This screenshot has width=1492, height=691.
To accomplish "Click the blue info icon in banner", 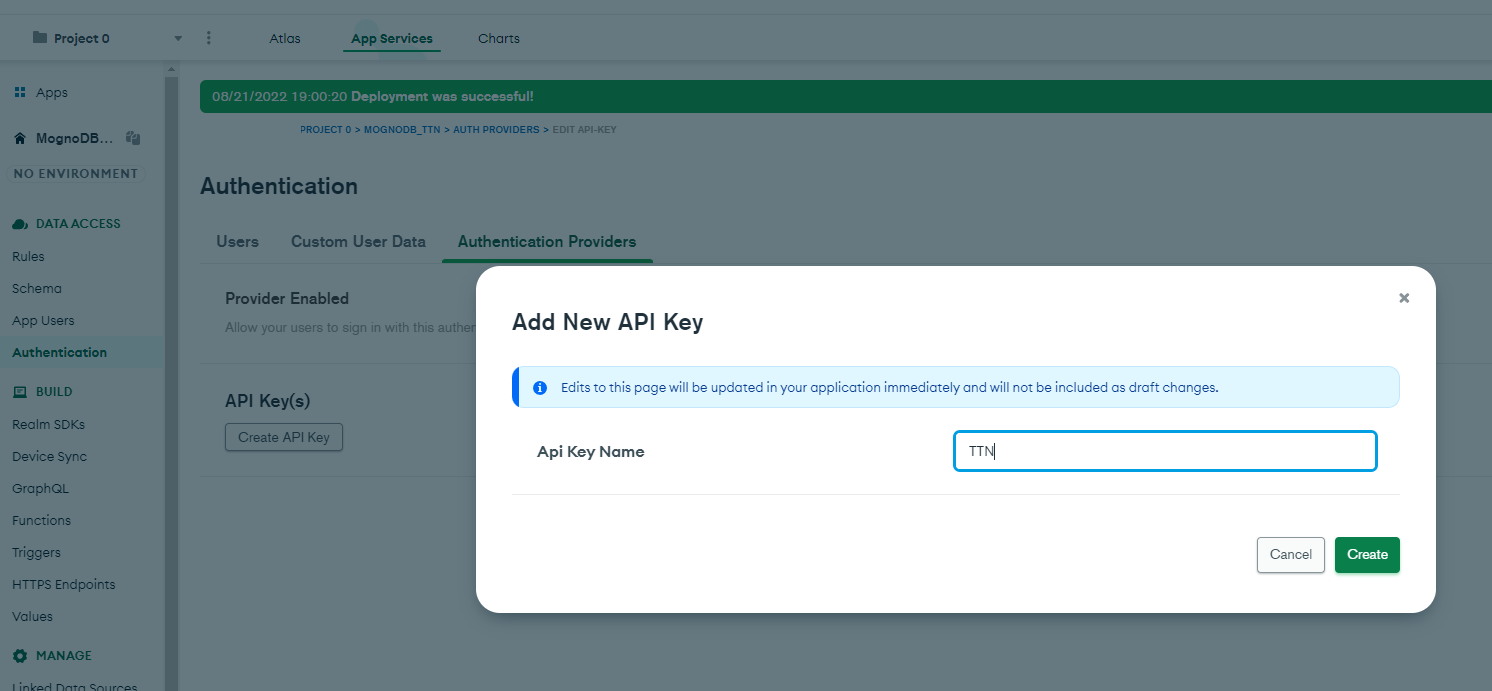I will (x=540, y=388).
